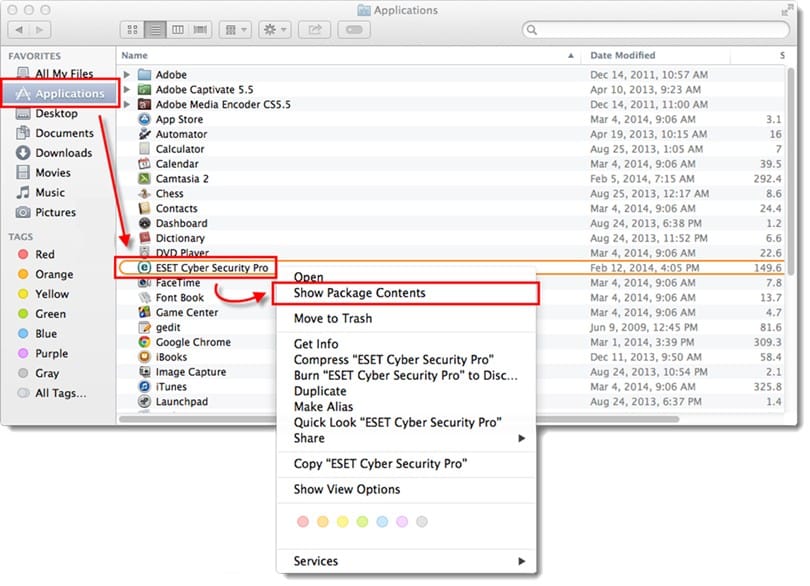Viewport: 810px width, 586px height.
Task: Open the Arrange items dropdown
Action: [235, 29]
